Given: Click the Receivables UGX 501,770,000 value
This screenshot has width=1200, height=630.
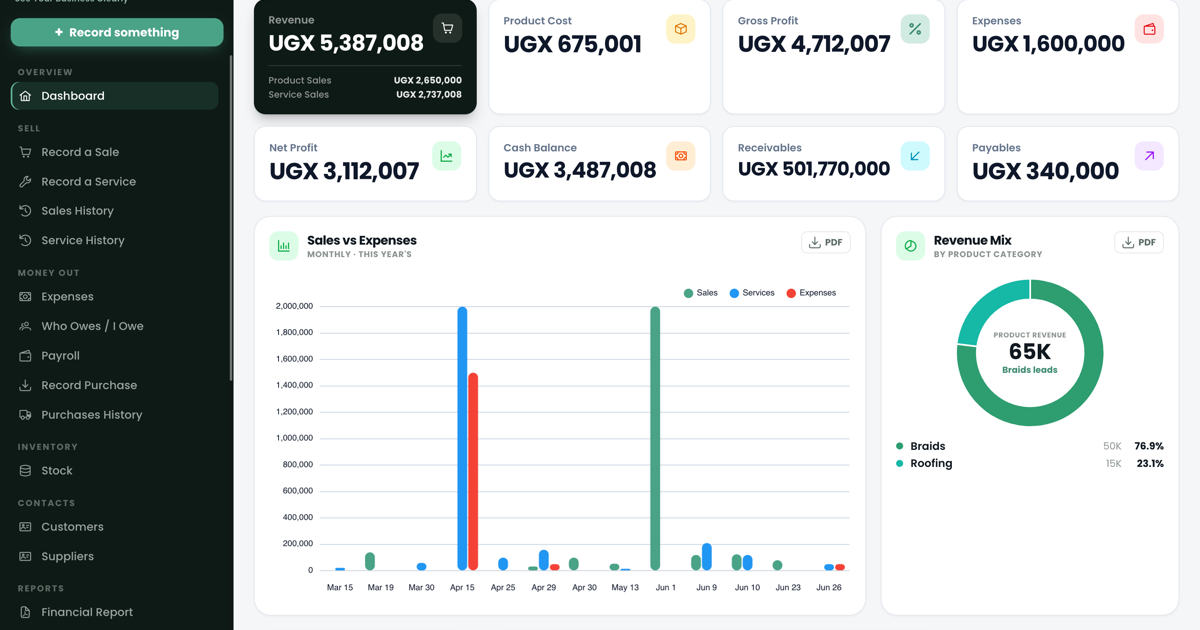Looking at the screenshot, I should (814, 169).
